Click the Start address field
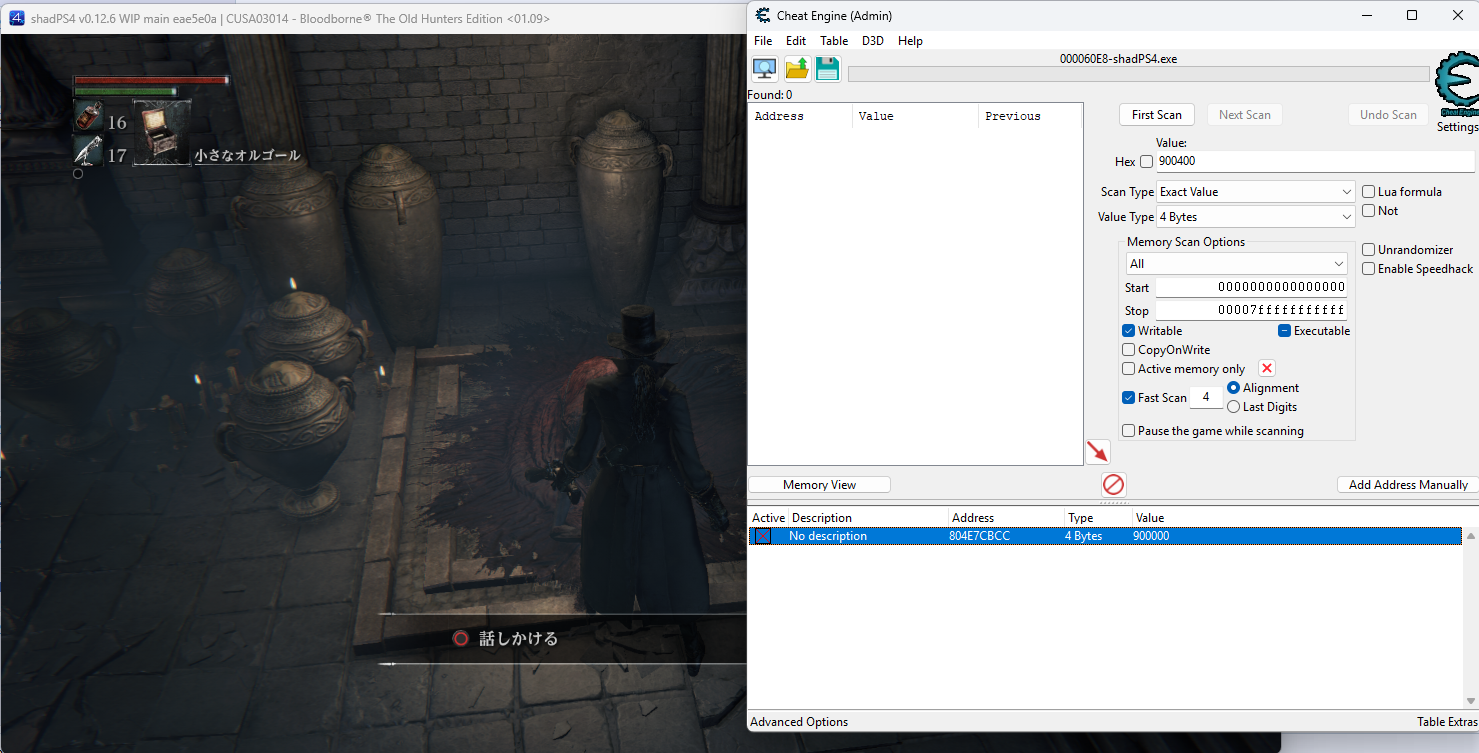 [1251, 287]
